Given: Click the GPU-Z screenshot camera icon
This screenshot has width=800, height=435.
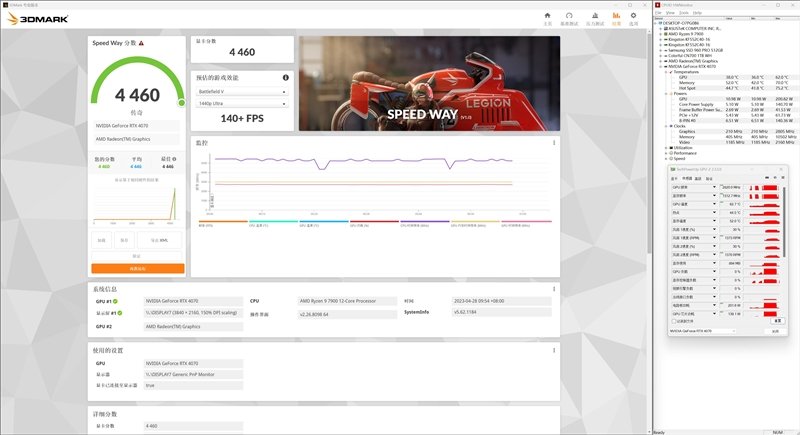Looking at the screenshot, I should click(x=767, y=177).
